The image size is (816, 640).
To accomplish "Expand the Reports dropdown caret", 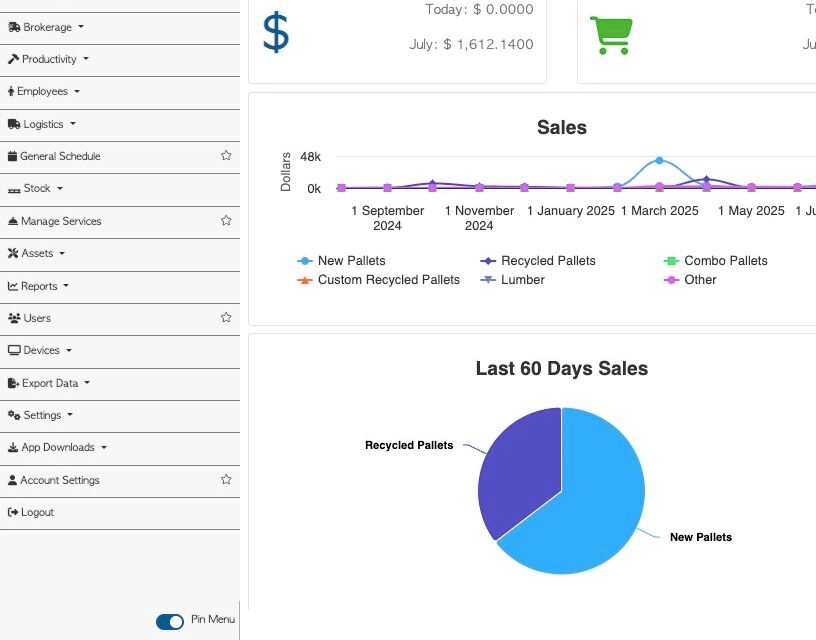I will point(66,286).
